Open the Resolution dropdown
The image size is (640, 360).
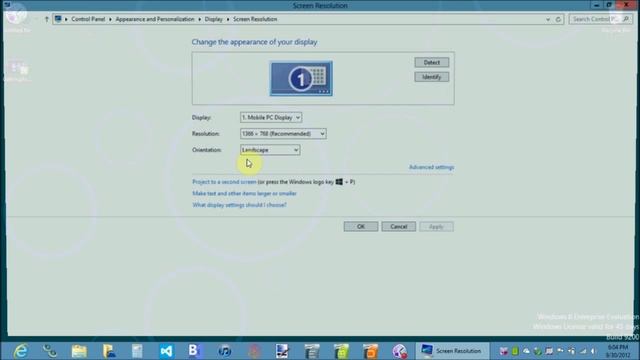(x=283, y=134)
